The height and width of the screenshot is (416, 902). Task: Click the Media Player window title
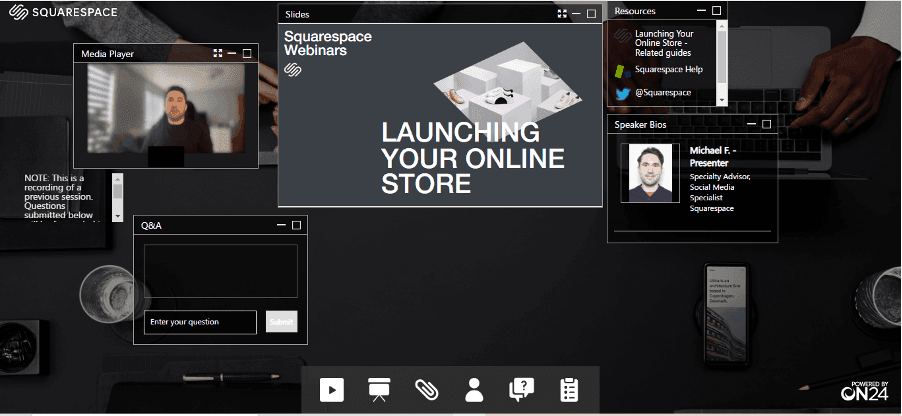pos(107,54)
